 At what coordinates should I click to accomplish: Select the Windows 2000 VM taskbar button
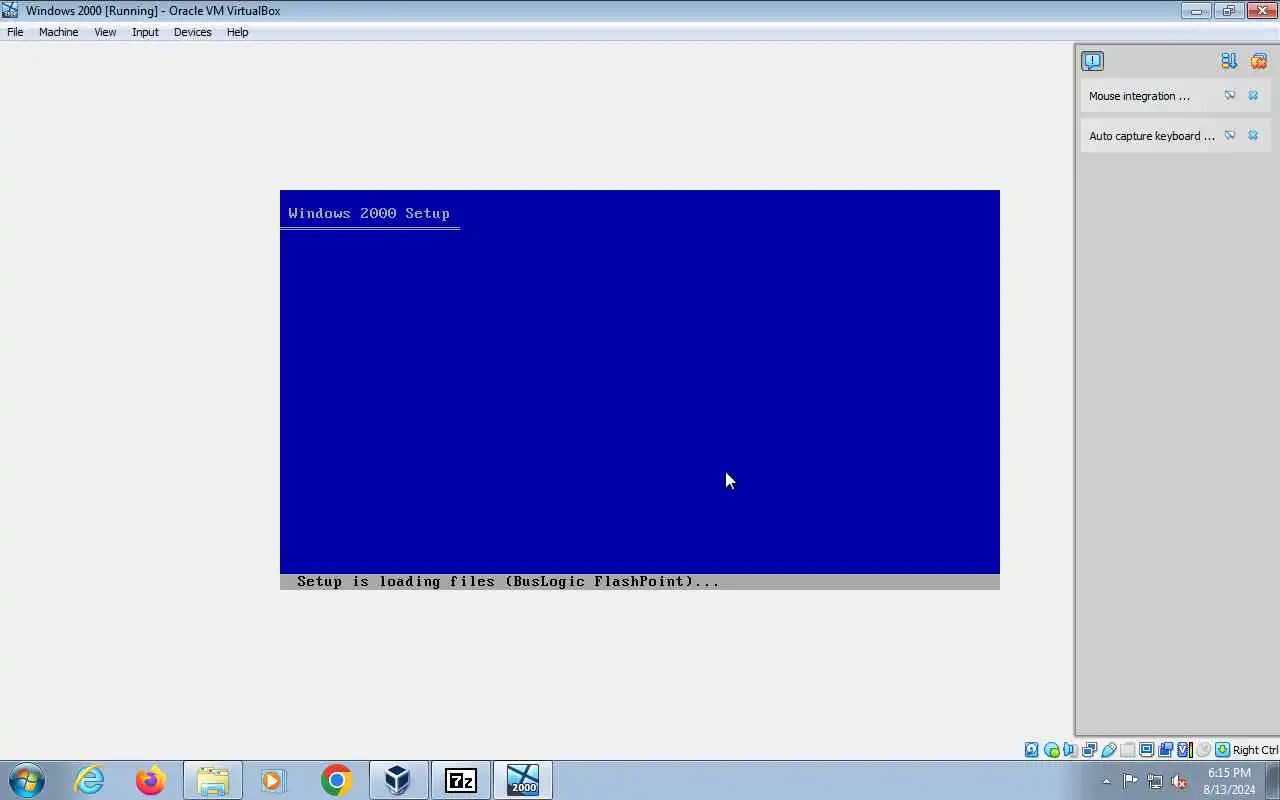(x=523, y=780)
